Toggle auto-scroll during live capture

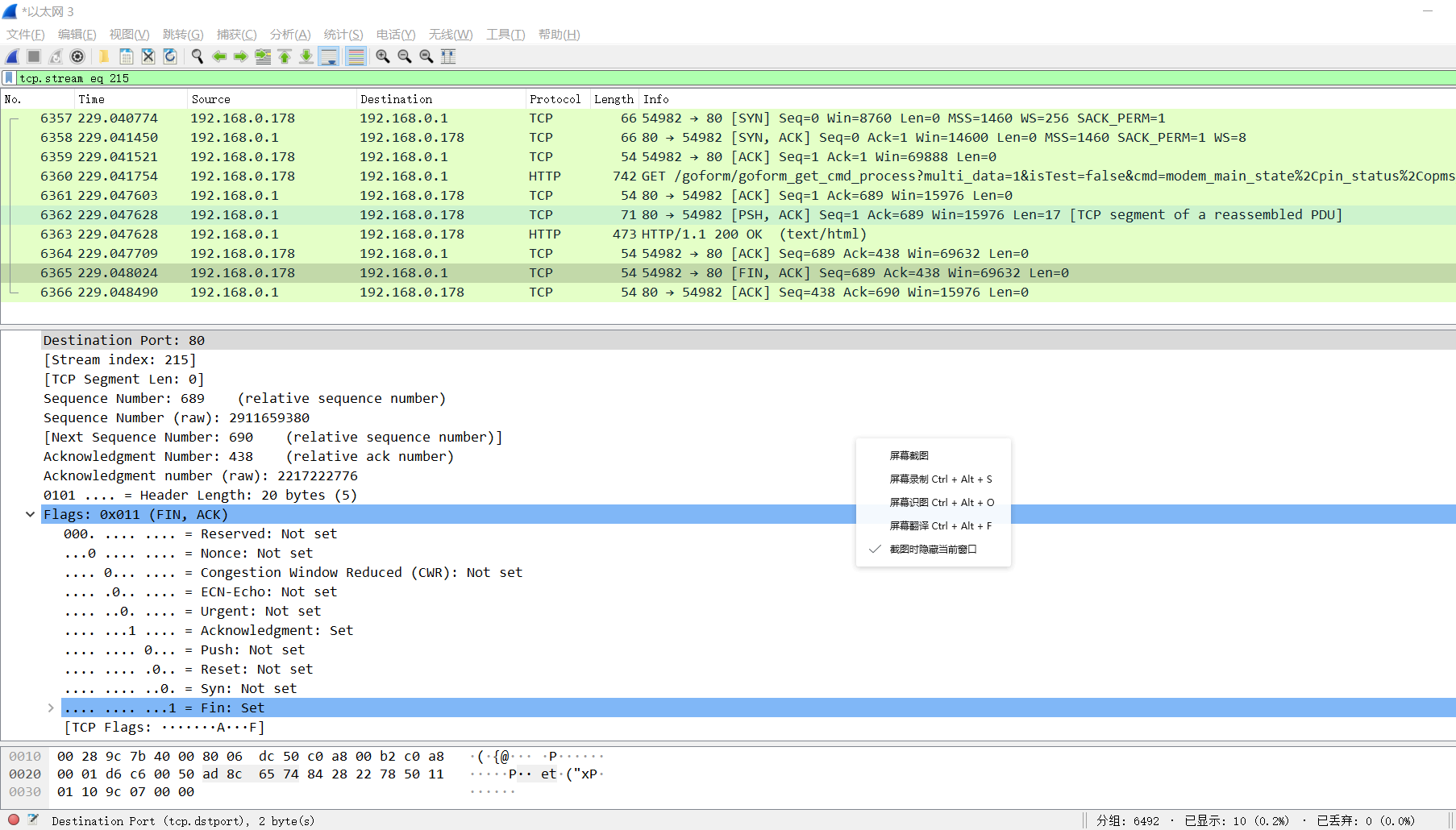coord(329,56)
